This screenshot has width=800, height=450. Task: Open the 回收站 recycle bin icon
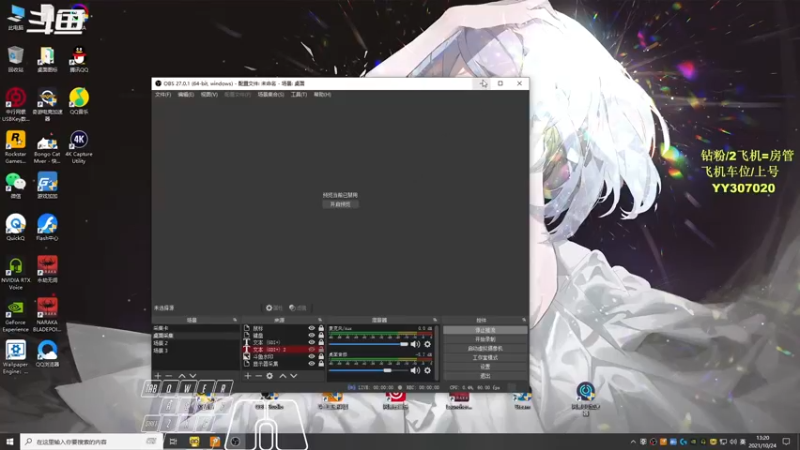[15, 59]
